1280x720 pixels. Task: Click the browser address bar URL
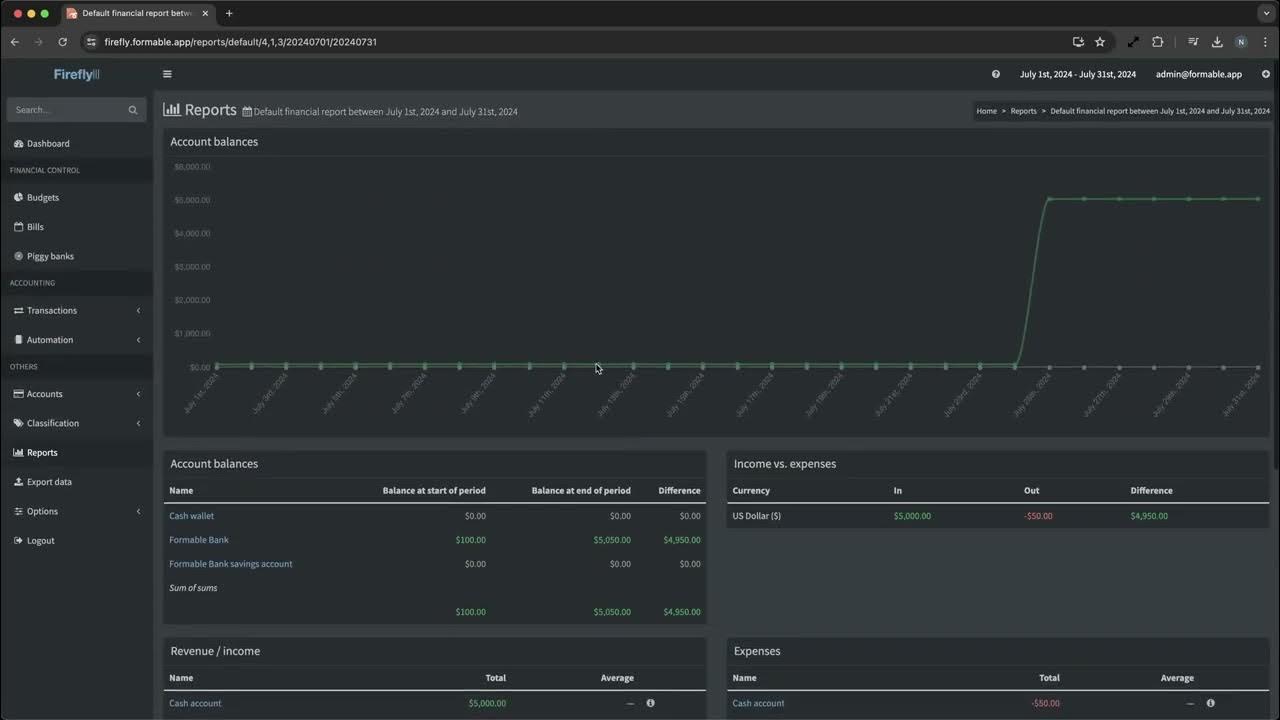[241, 42]
